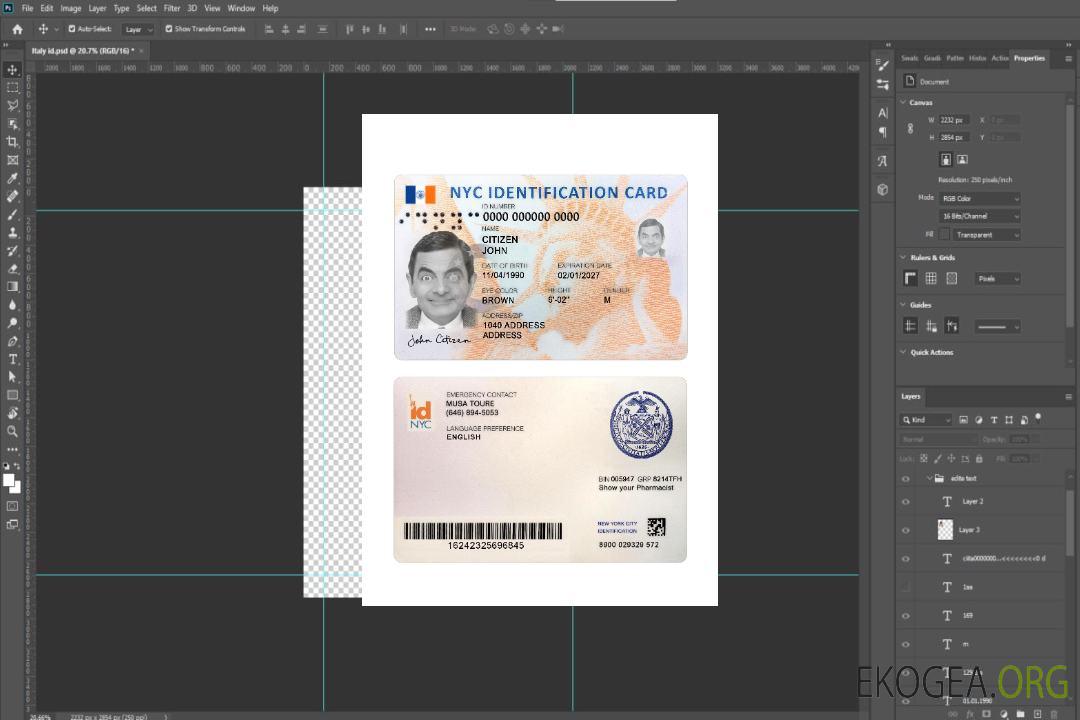This screenshot has height=720, width=1080.
Task: Open the Image menu
Action: 70,8
